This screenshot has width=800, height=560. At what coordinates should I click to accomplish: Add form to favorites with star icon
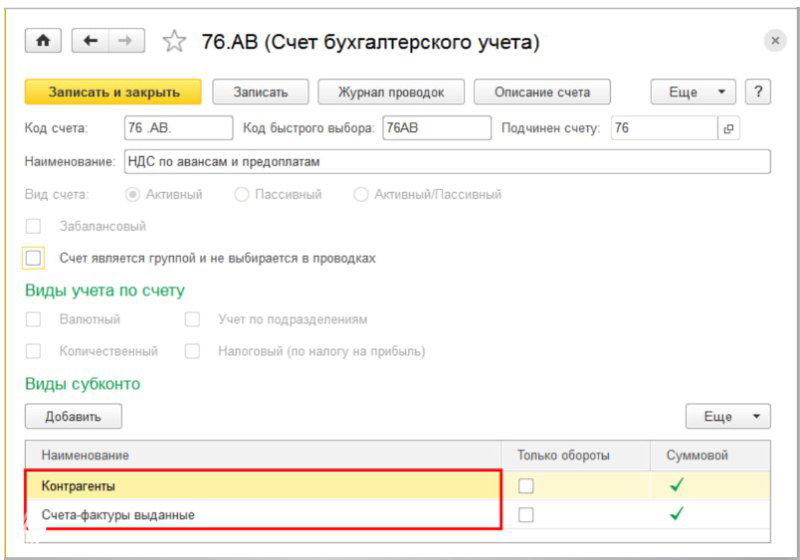173,42
